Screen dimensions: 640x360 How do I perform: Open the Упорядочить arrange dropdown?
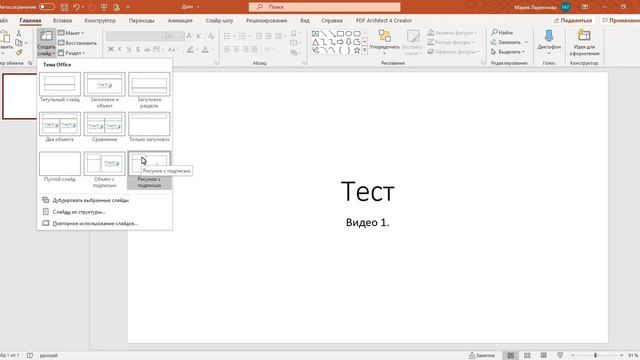[x=384, y=42]
